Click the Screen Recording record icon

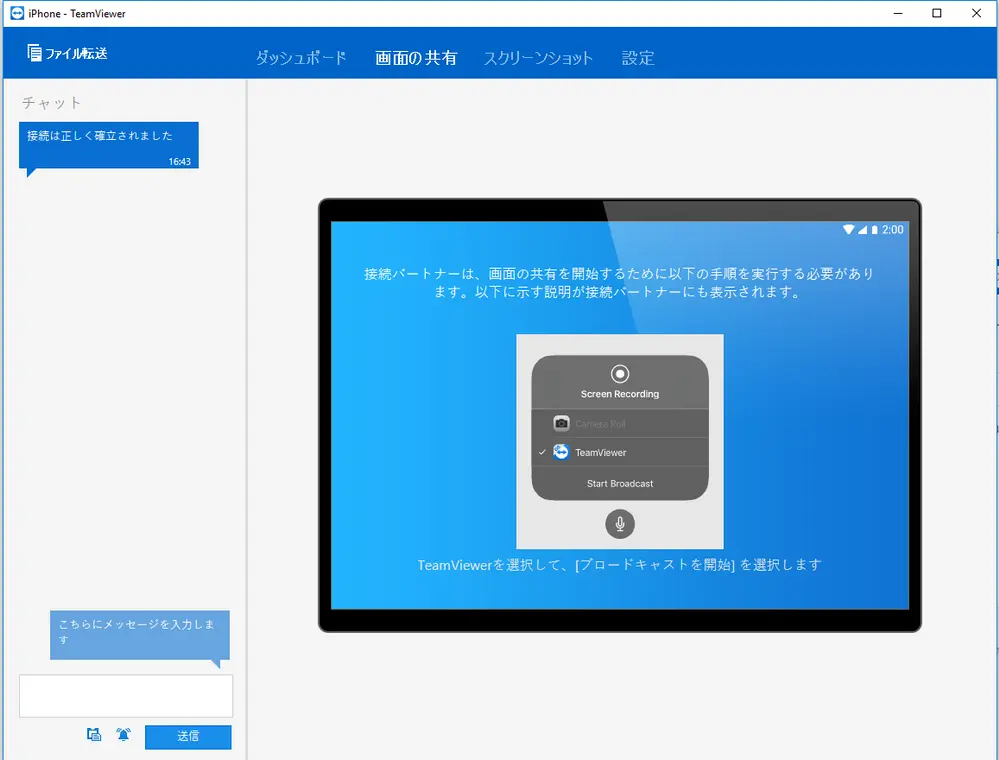[x=620, y=373]
